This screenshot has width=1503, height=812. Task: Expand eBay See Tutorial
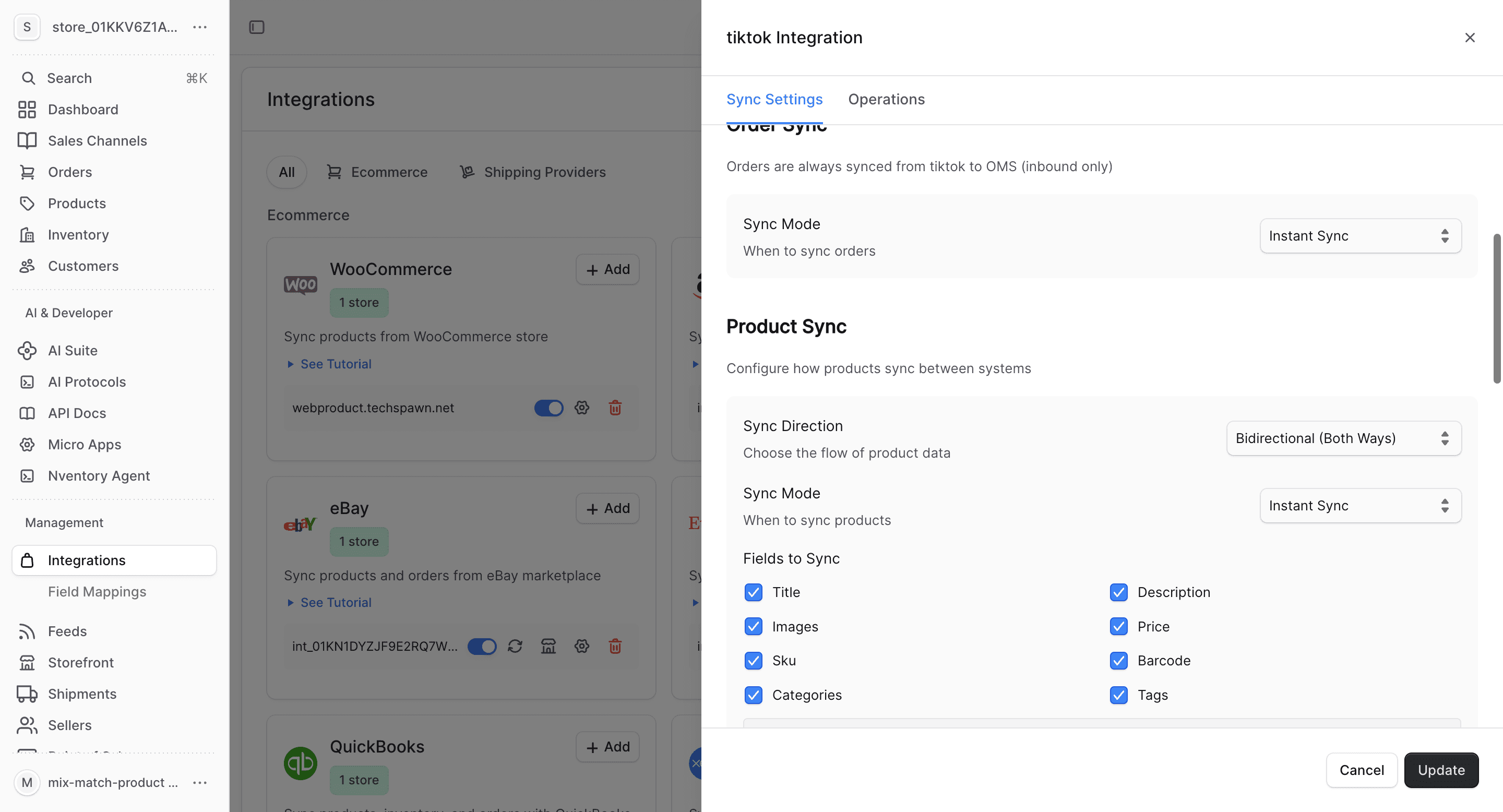329,603
